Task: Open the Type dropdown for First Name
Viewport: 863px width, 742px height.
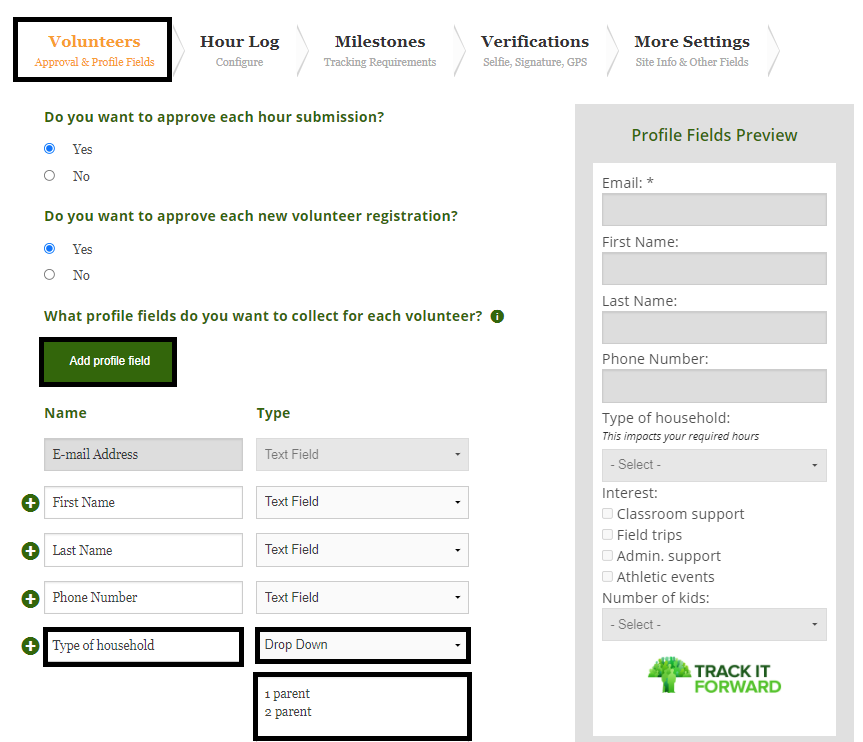Action: coord(362,502)
